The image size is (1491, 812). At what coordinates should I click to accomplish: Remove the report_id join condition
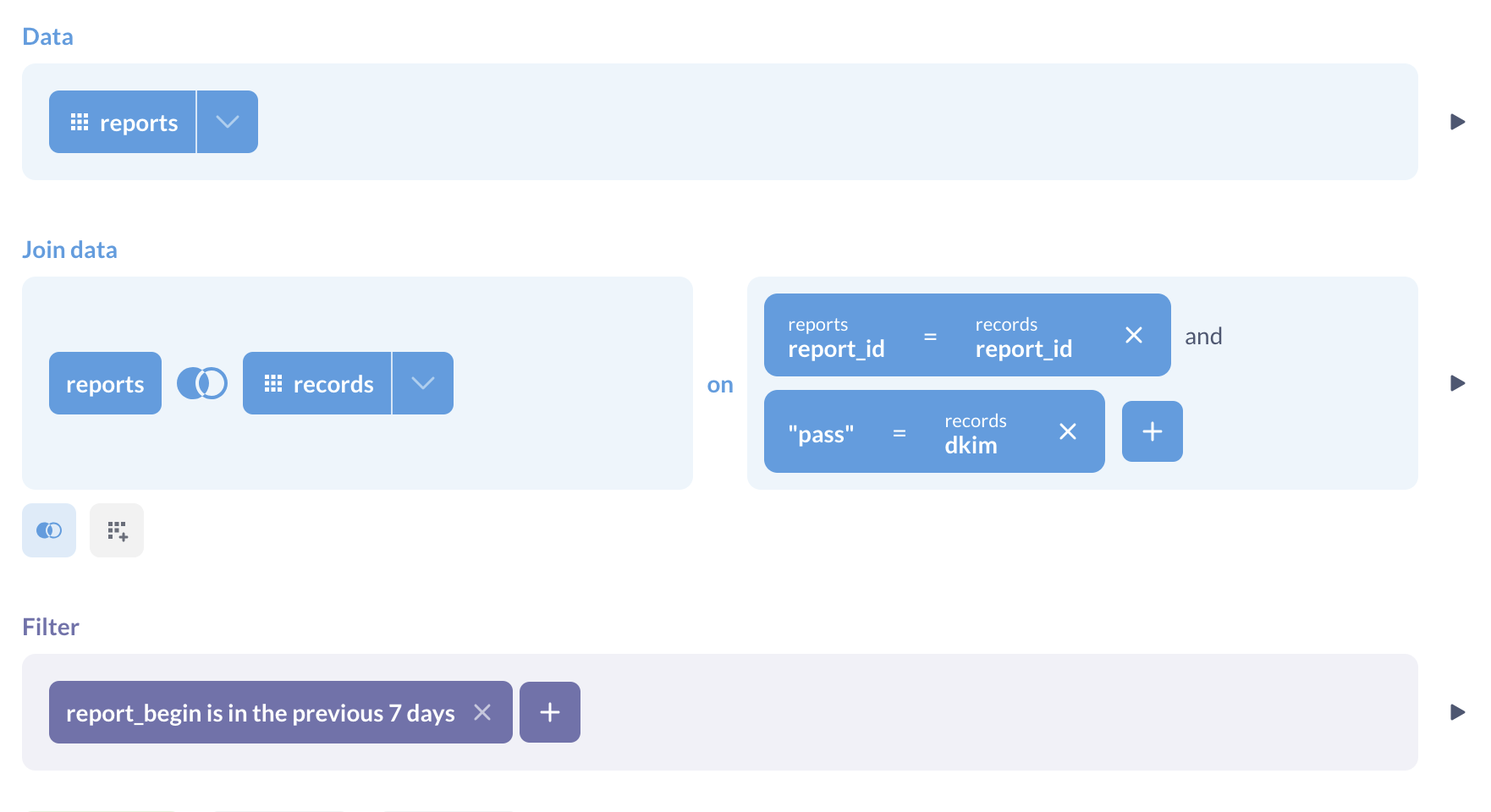coord(1134,336)
